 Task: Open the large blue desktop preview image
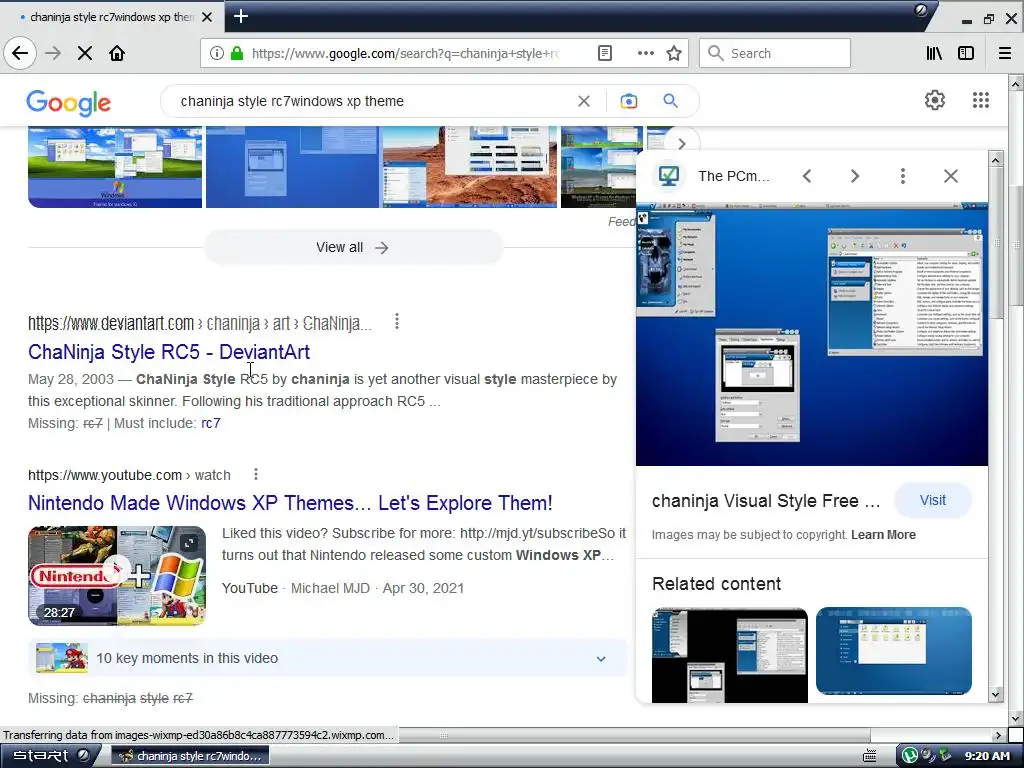pyautogui.click(x=812, y=334)
